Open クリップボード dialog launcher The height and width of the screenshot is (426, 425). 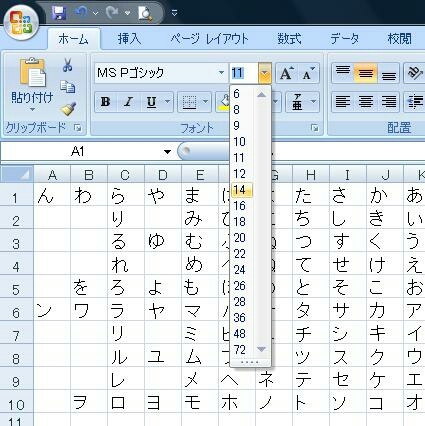coord(78,128)
